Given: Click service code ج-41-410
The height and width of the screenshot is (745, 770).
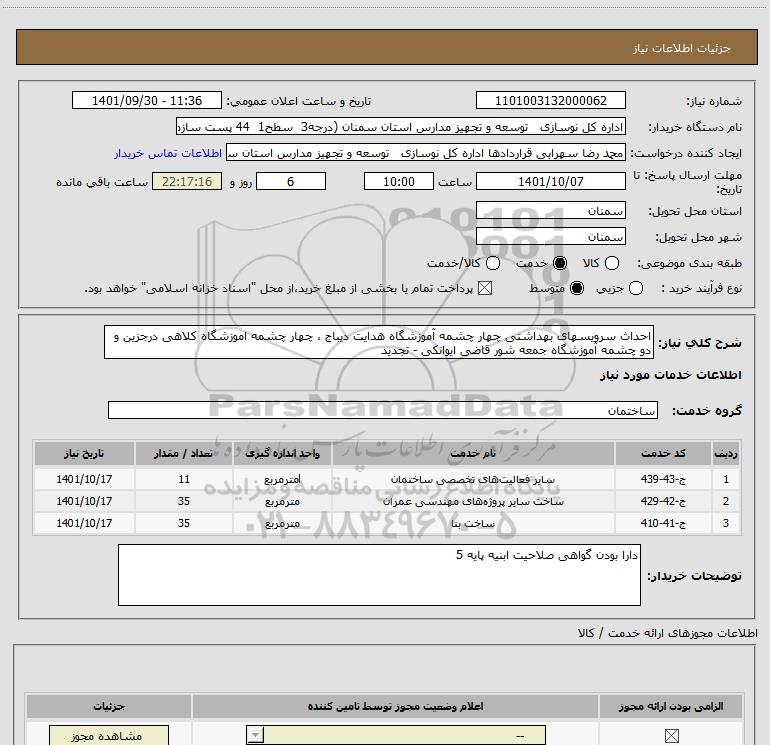Looking at the screenshot, I should (x=663, y=523).
